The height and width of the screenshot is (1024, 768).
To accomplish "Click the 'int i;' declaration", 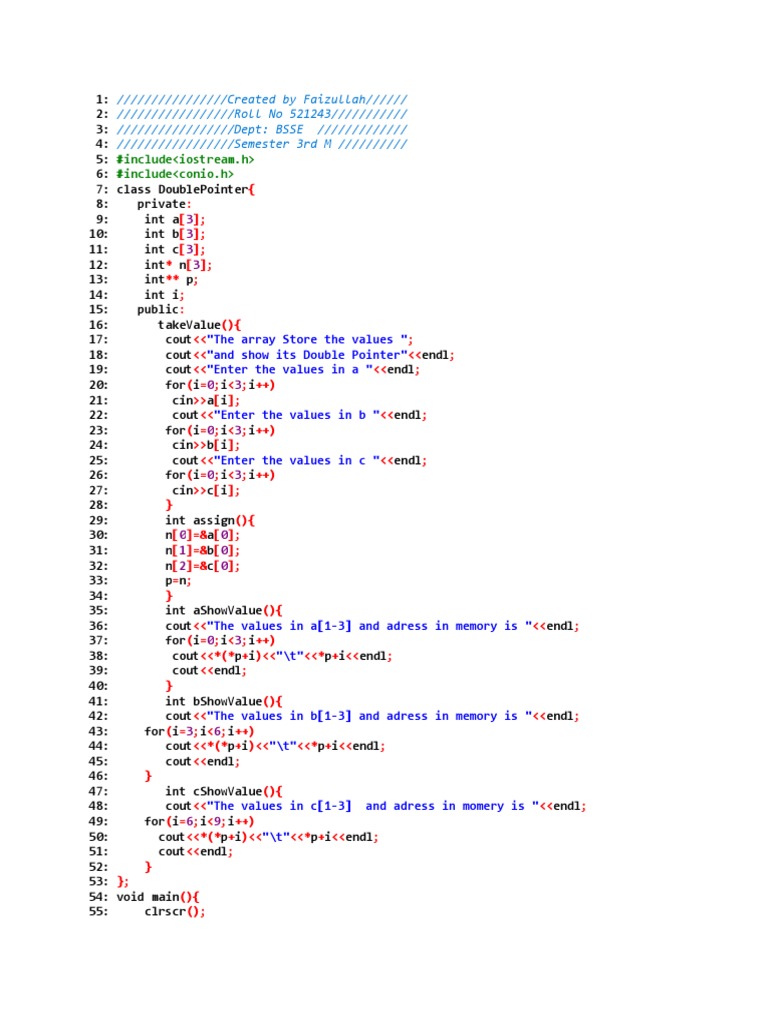I will point(165,295).
